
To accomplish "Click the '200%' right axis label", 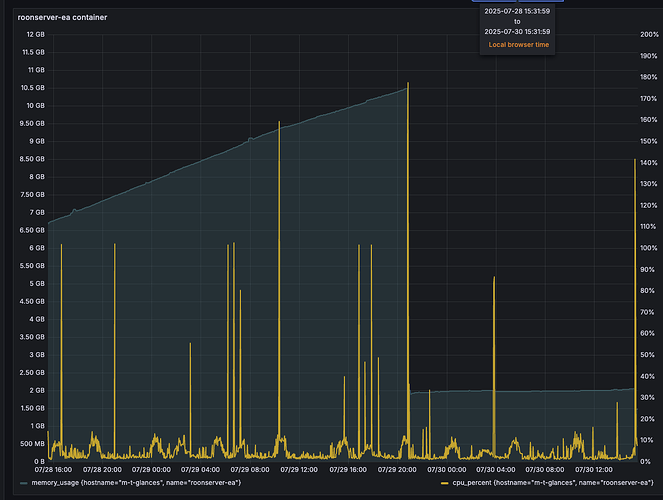I will (649, 34).
